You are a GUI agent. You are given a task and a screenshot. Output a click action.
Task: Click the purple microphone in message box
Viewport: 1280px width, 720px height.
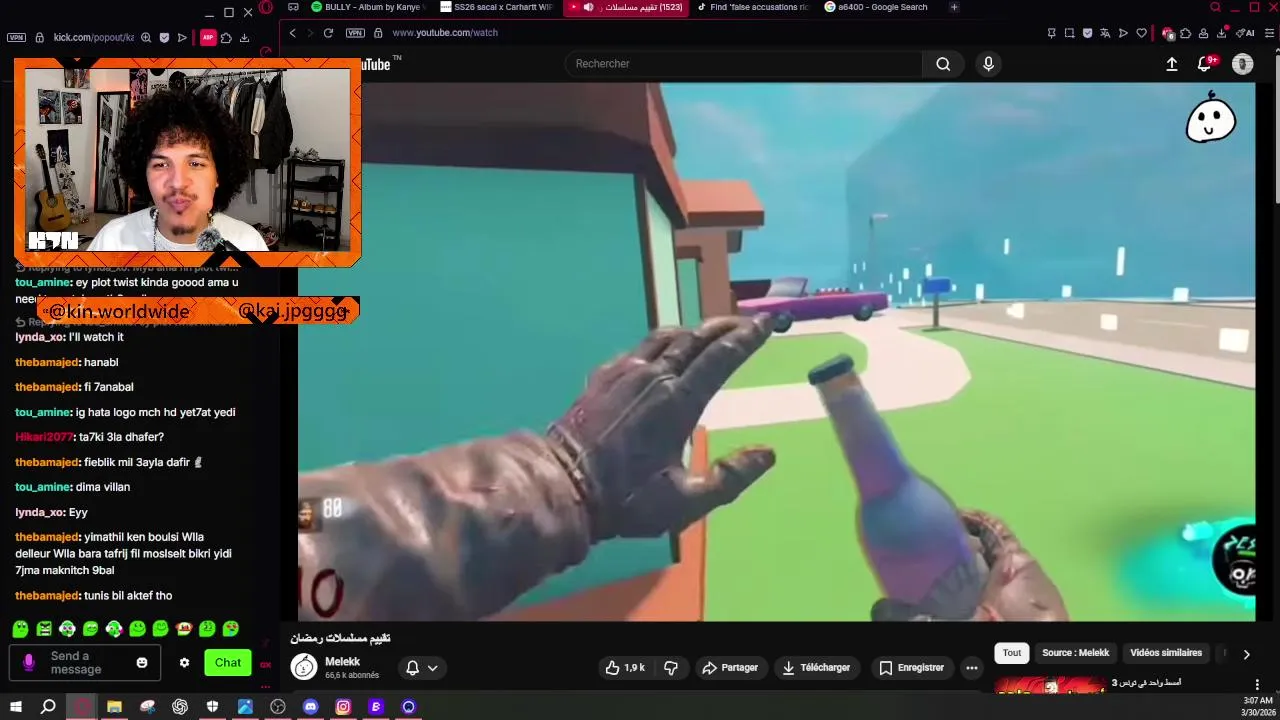[x=29, y=662]
